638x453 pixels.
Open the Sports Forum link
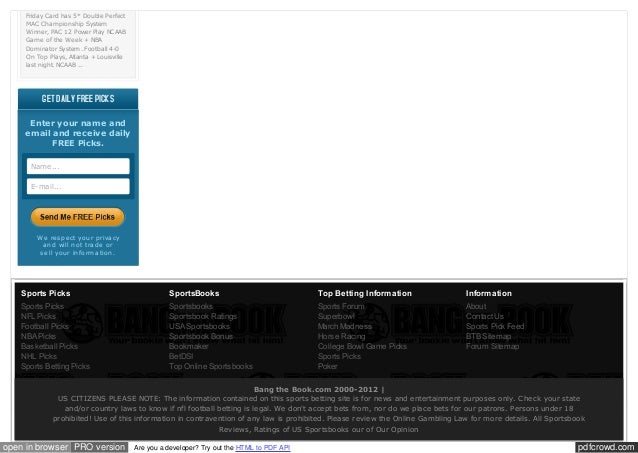(x=341, y=306)
